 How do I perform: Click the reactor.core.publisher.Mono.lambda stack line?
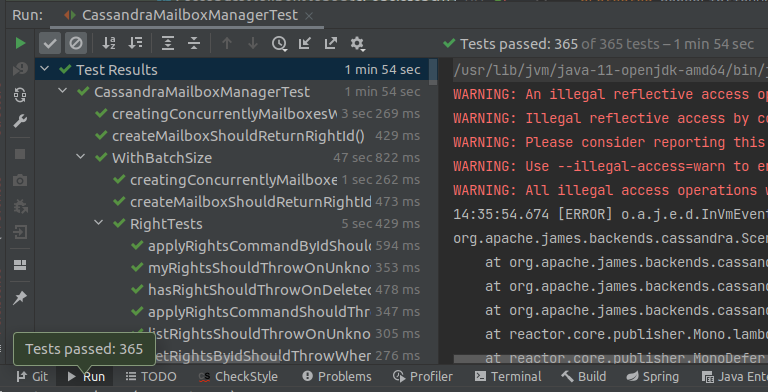[x=626, y=334]
